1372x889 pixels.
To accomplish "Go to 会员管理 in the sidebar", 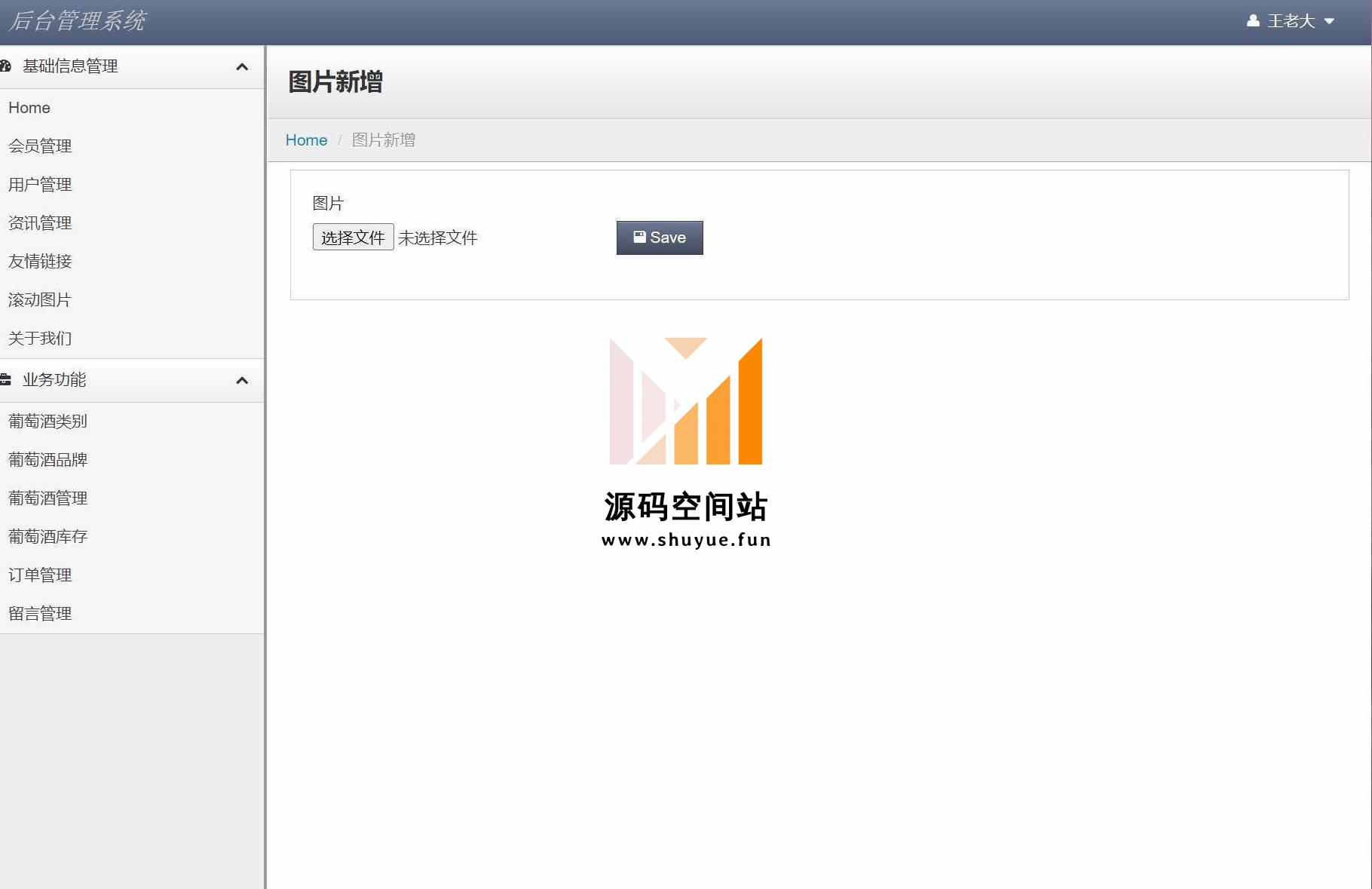I will pyautogui.click(x=40, y=146).
